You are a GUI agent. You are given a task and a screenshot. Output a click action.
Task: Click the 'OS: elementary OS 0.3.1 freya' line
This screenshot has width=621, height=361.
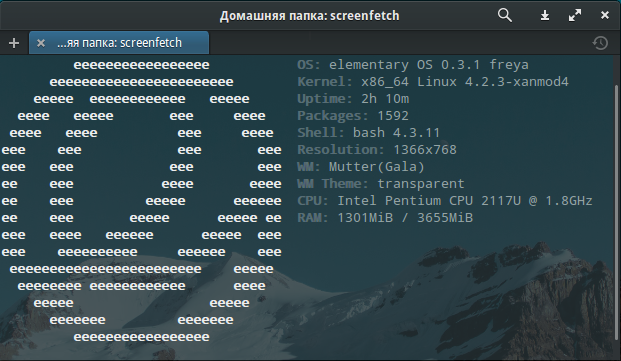click(x=413, y=65)
